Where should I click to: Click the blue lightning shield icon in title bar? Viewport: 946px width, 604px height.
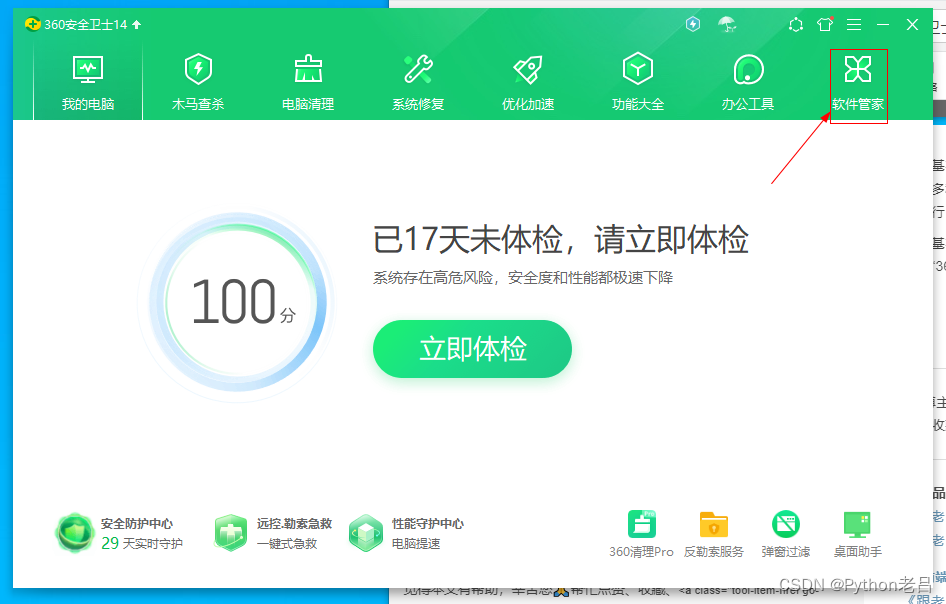[x=693, y=24]
